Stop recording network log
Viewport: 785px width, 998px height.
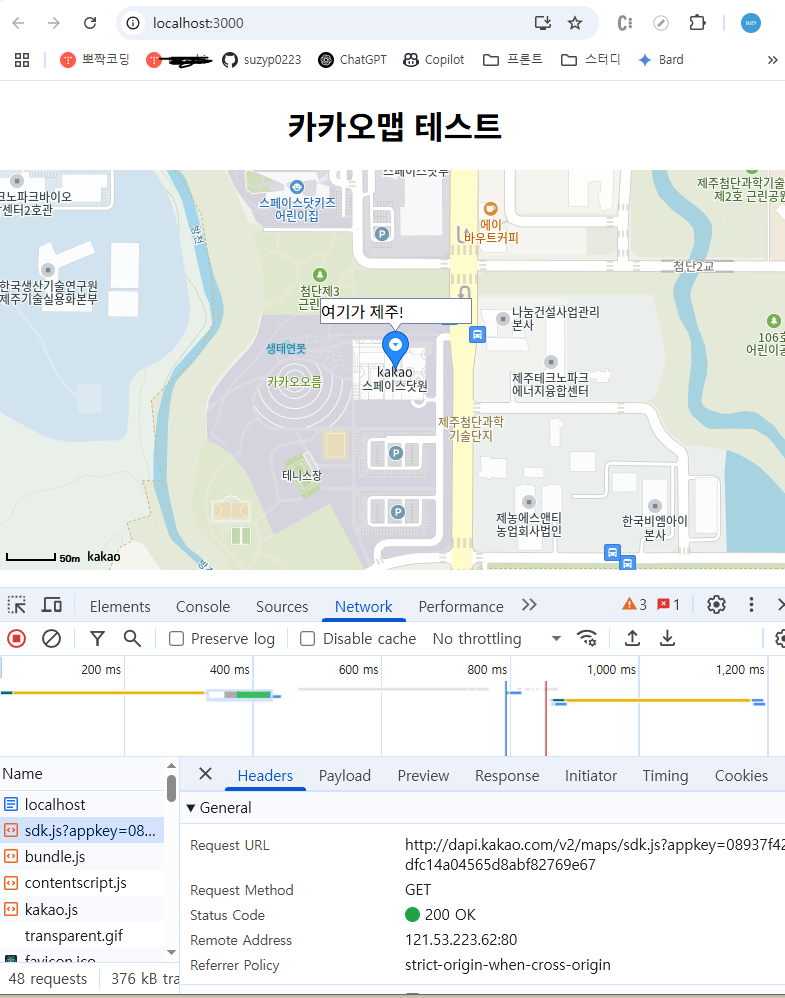point(17,638)
